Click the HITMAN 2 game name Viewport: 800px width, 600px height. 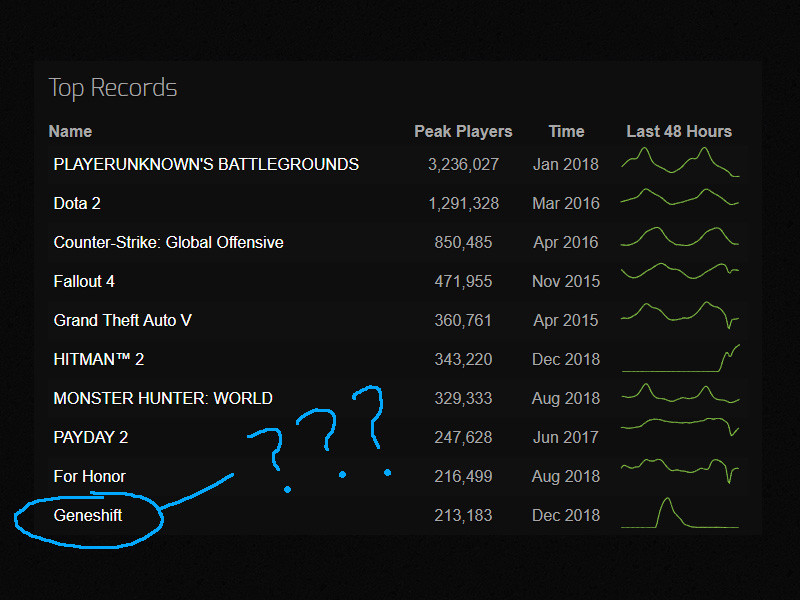[99, 359]
